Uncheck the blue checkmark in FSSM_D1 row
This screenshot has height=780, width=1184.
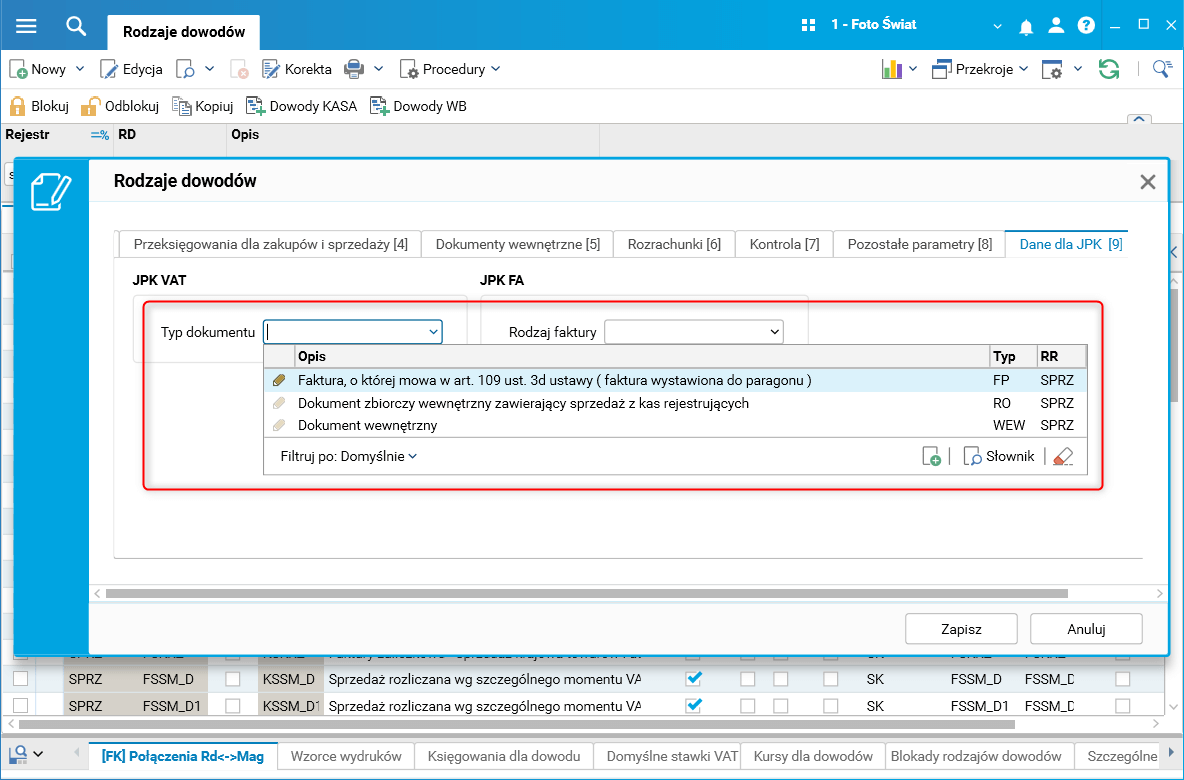point(693,705)
